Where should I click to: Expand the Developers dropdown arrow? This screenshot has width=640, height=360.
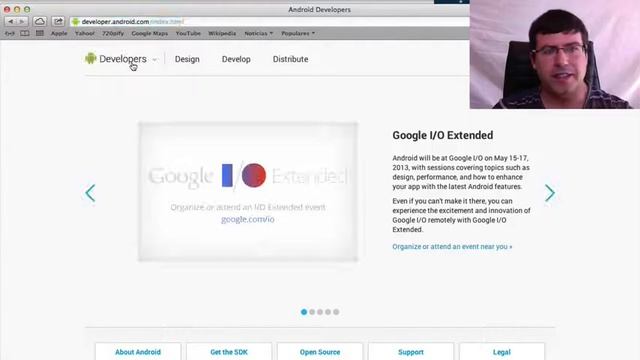155,60
